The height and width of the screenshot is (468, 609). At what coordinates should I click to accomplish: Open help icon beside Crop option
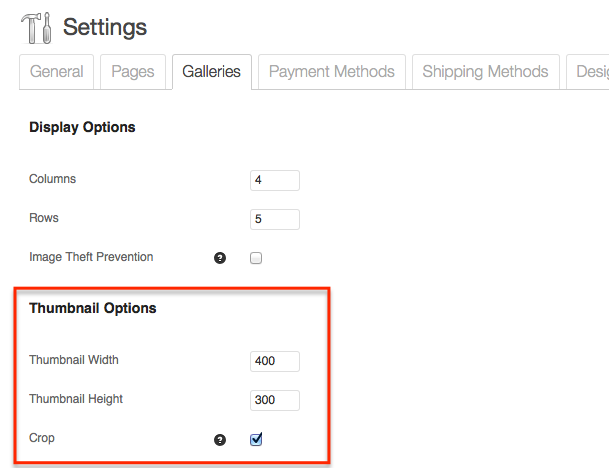(220, 440)
